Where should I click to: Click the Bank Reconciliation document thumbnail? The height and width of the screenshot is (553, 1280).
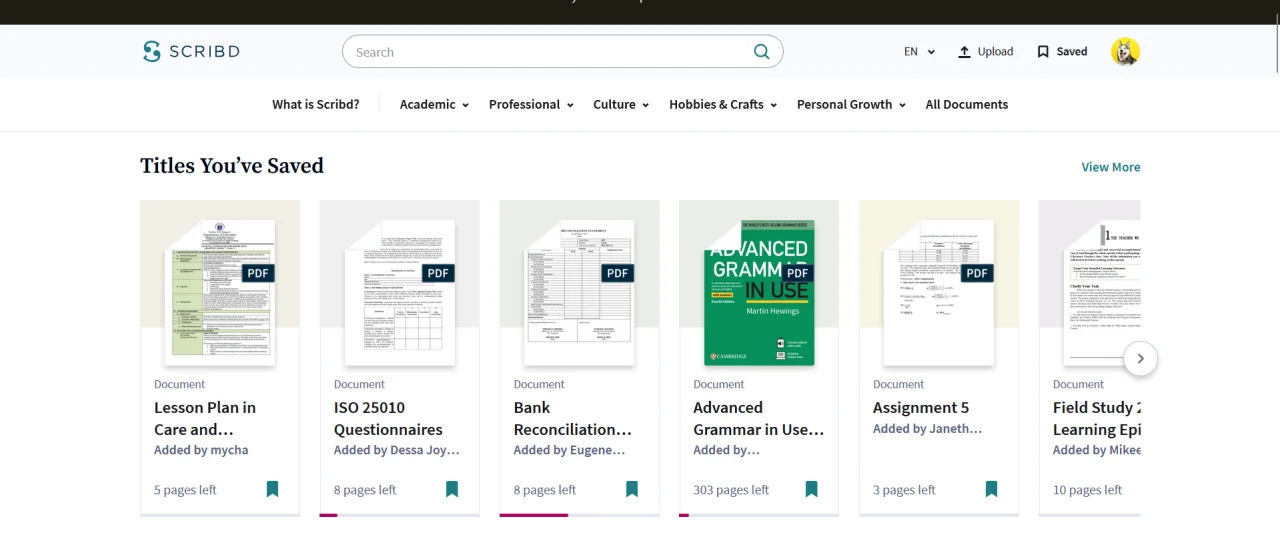point(580,291)
